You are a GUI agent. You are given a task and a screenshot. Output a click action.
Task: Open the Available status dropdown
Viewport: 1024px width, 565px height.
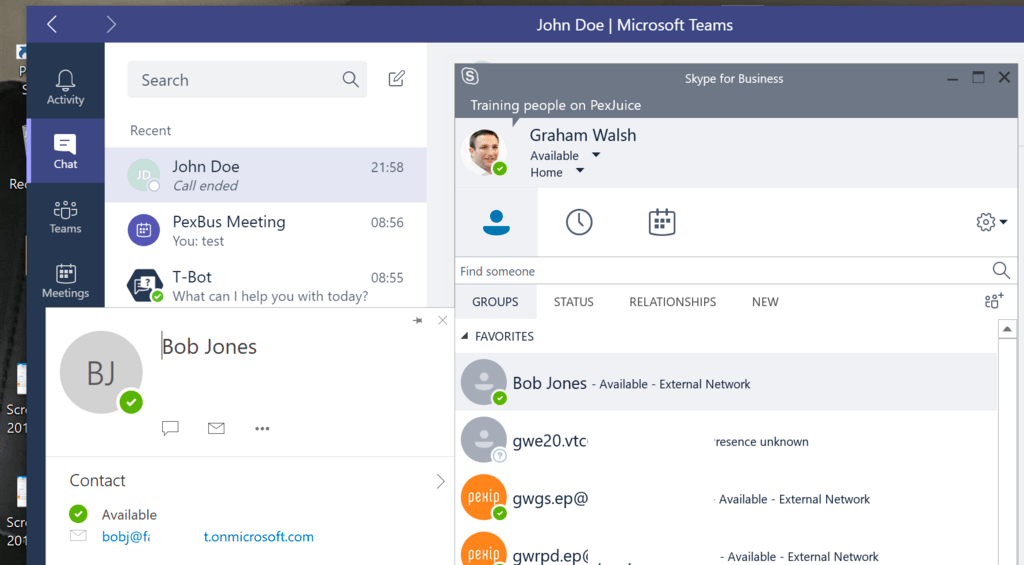tap(565, 155)
